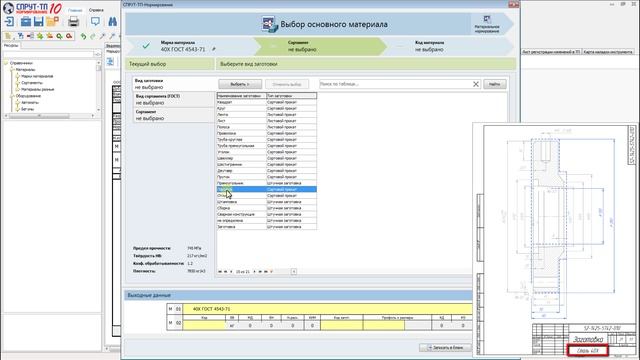The image size is (640, 360).
Task: Click the Наименование заготовки column header
Action: click(x=241, y=96)
